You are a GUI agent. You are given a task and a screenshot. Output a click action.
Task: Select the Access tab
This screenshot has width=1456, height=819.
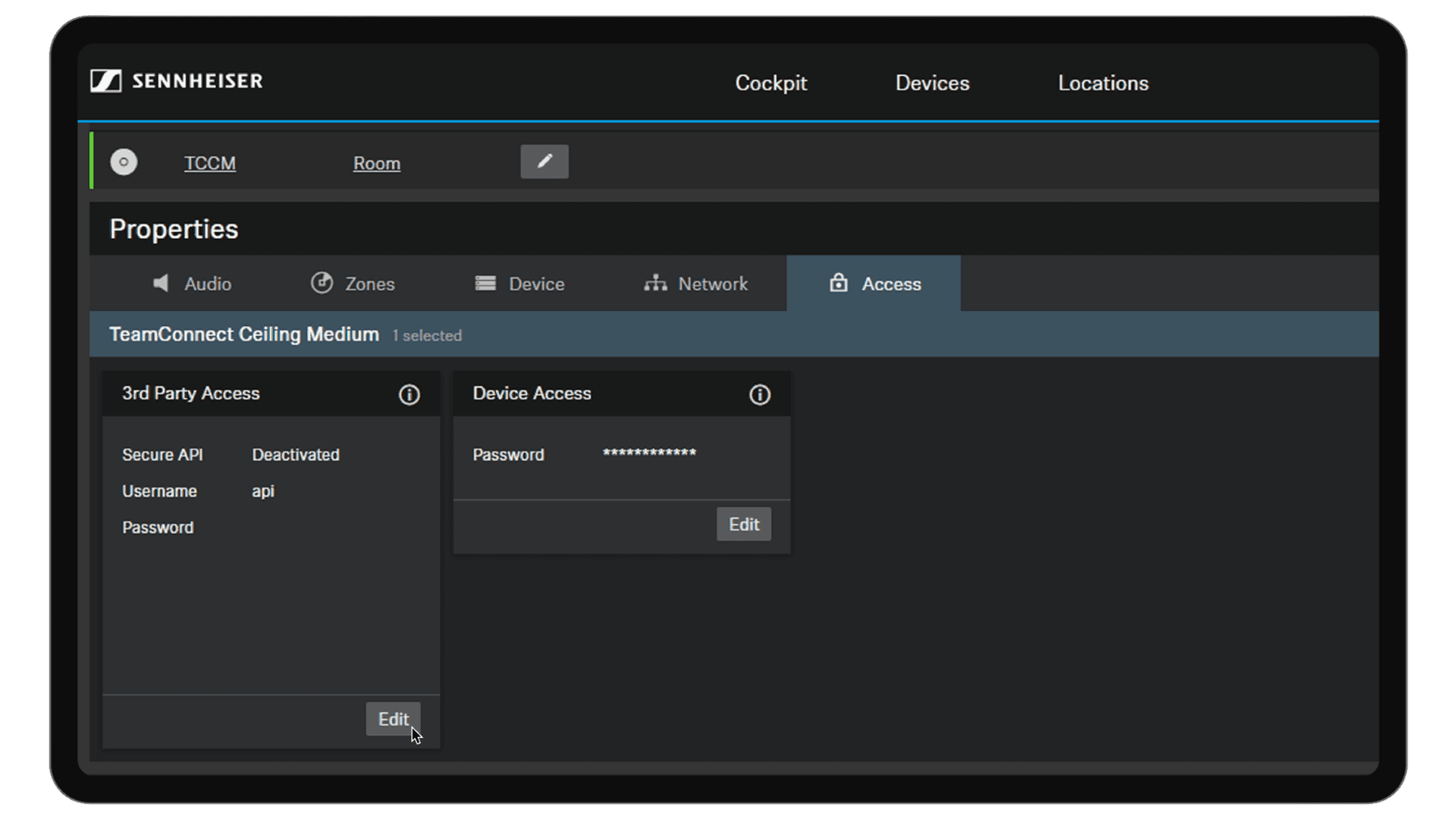click(874, 284)
